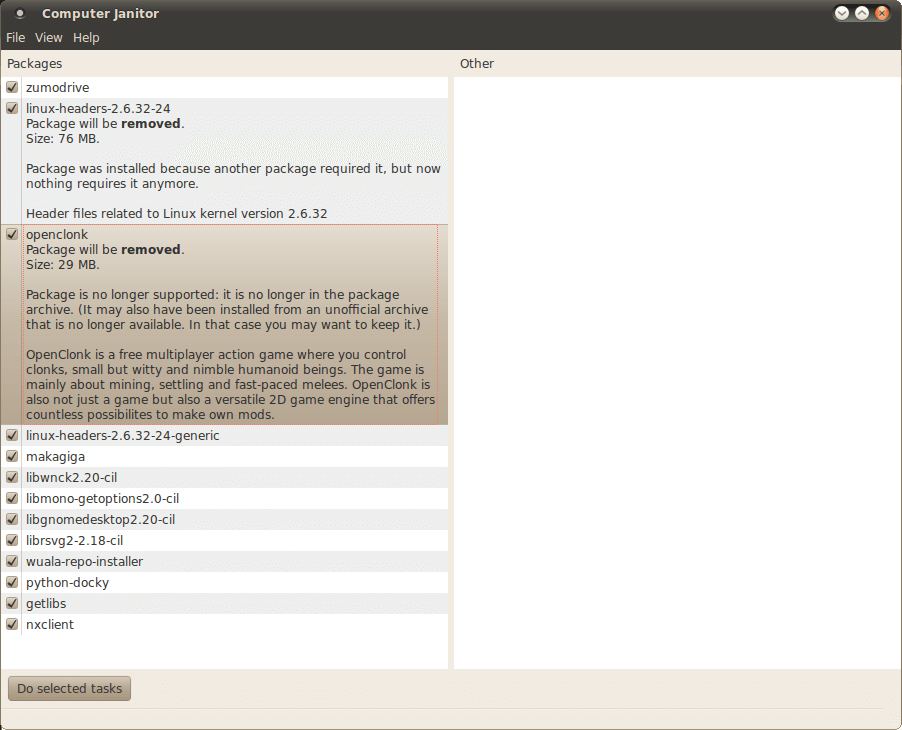Uncheck the zumodrive package
Screen dimensions: 902x730
(11, 87)
